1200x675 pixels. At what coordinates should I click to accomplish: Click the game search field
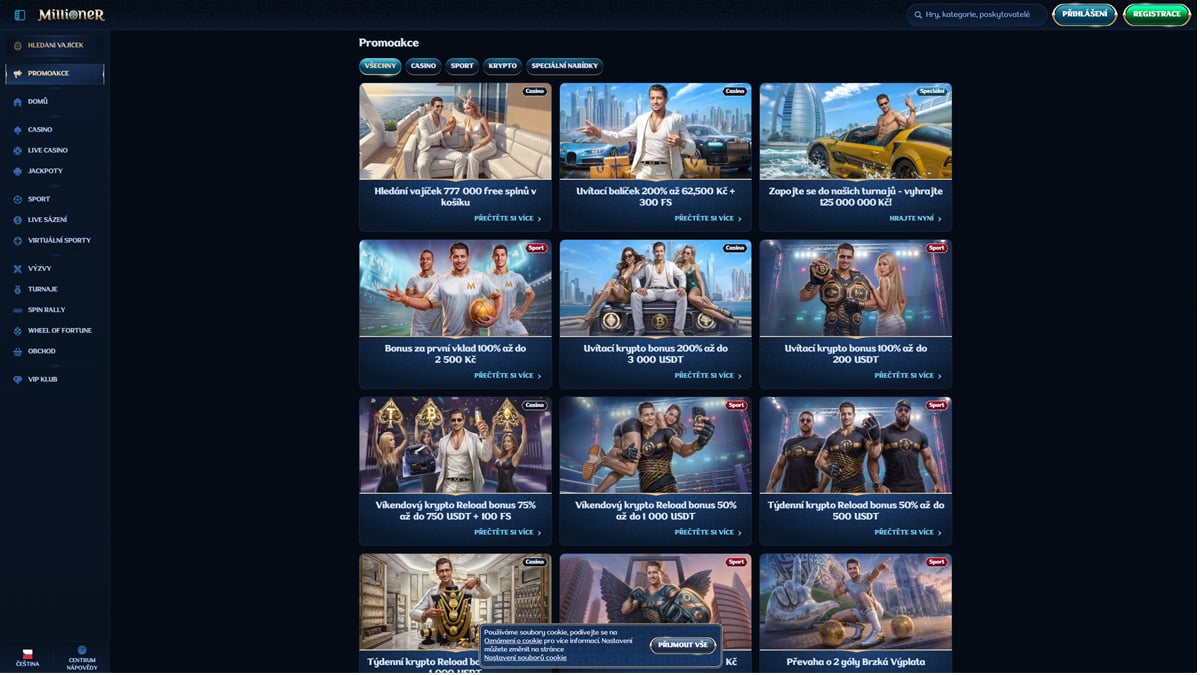975,15
